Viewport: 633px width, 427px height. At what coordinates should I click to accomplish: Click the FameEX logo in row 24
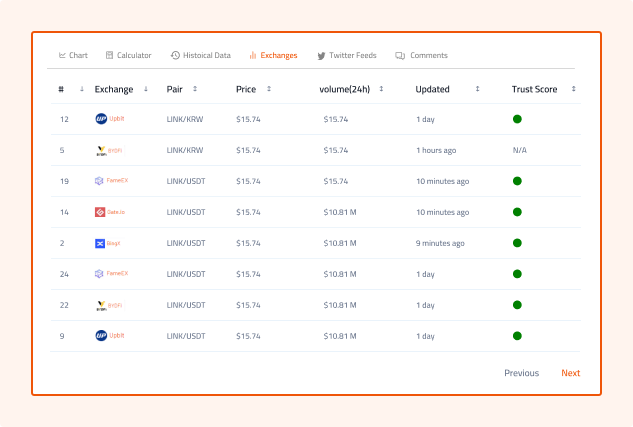(99, 274)
